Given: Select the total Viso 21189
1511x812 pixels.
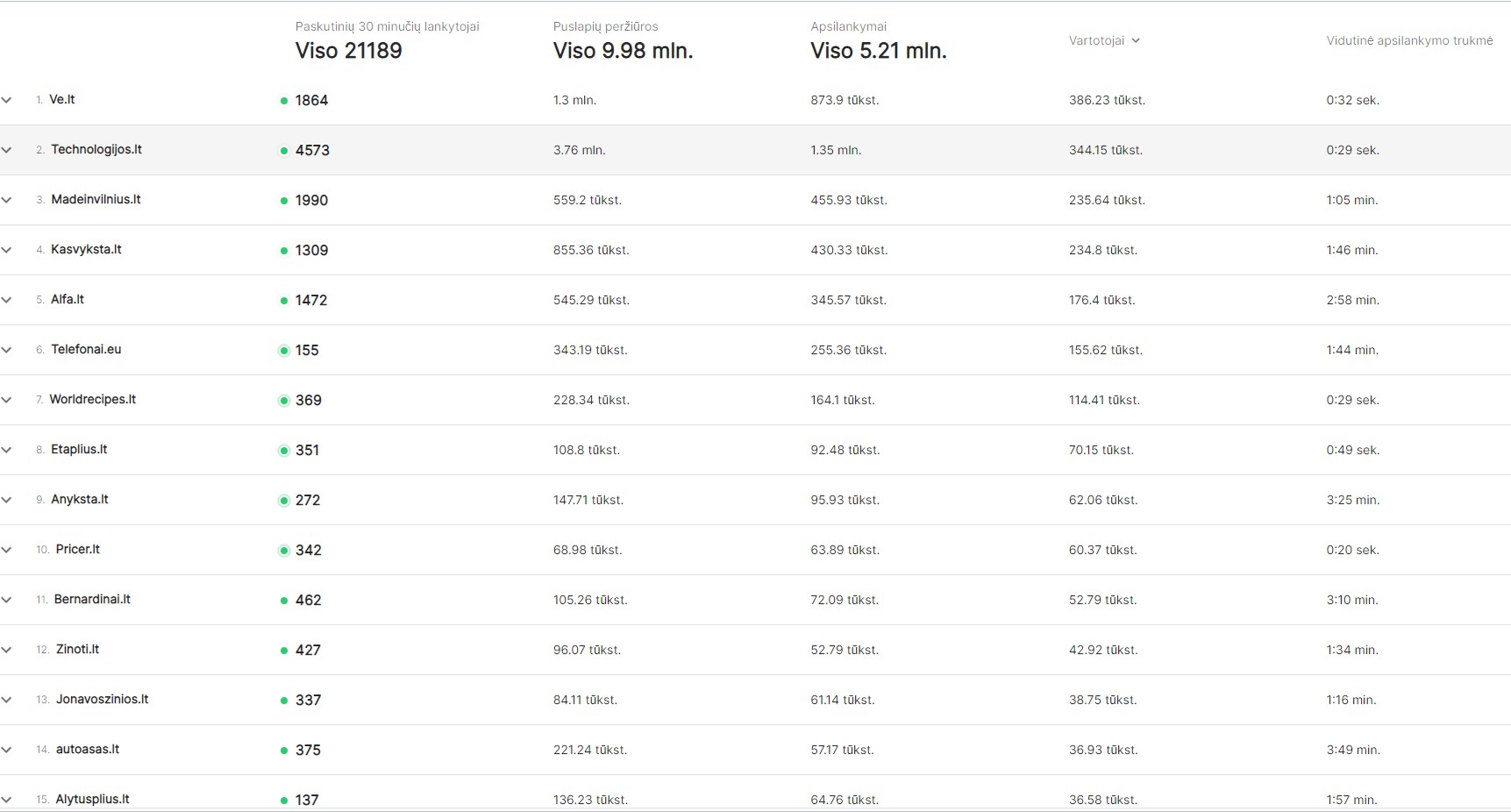Looking at the screenshot, I should click(348, 51).
